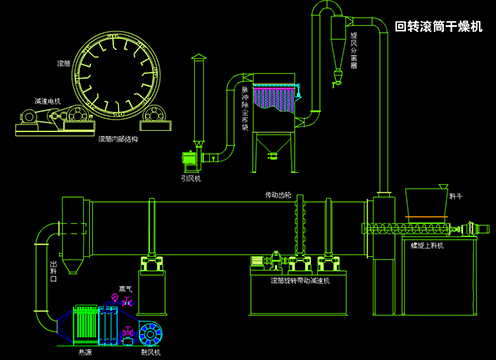
Task: Select the cyclone separator (旋风分离器) symbol
Action: (x=338, y=50)
